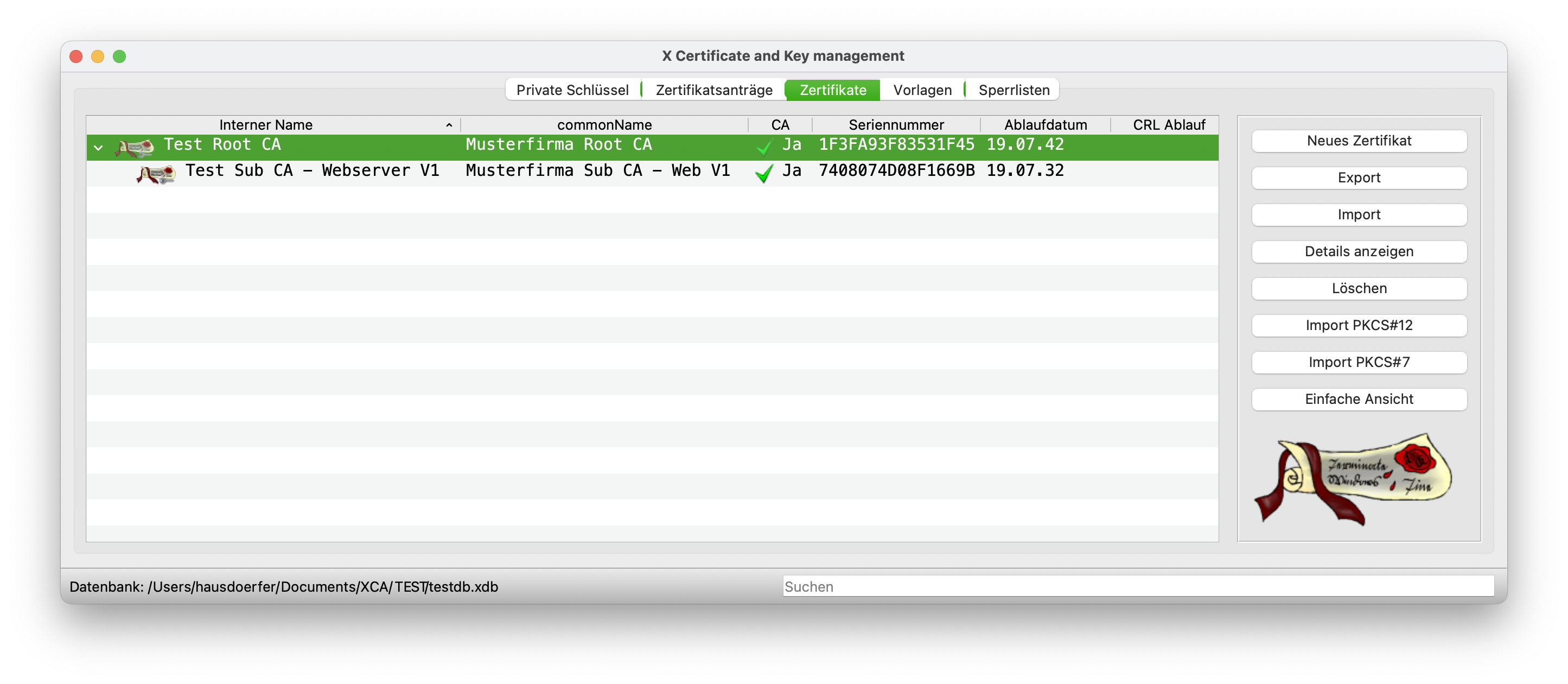Screen dimensions: 1568x684
Task: Collapse the Test Root CA tree node
Action: (99, 148)
